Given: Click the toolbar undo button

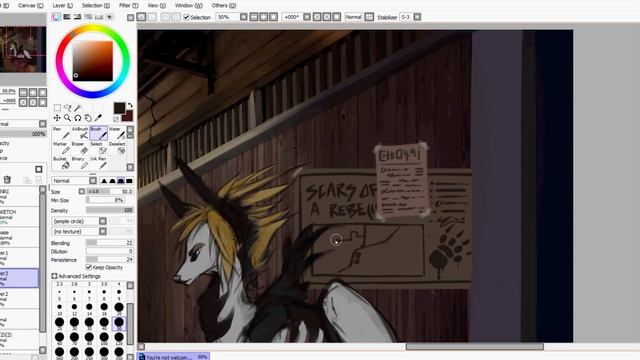Looking at the screenshot, I should (x=141, y=17).
